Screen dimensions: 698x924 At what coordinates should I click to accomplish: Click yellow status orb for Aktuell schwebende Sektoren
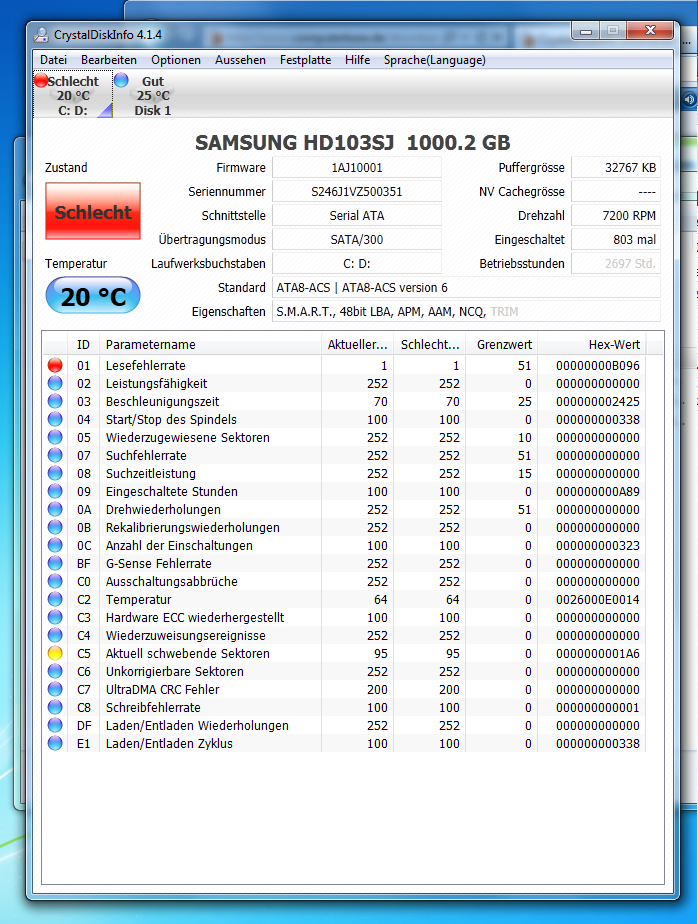(55, 654)
